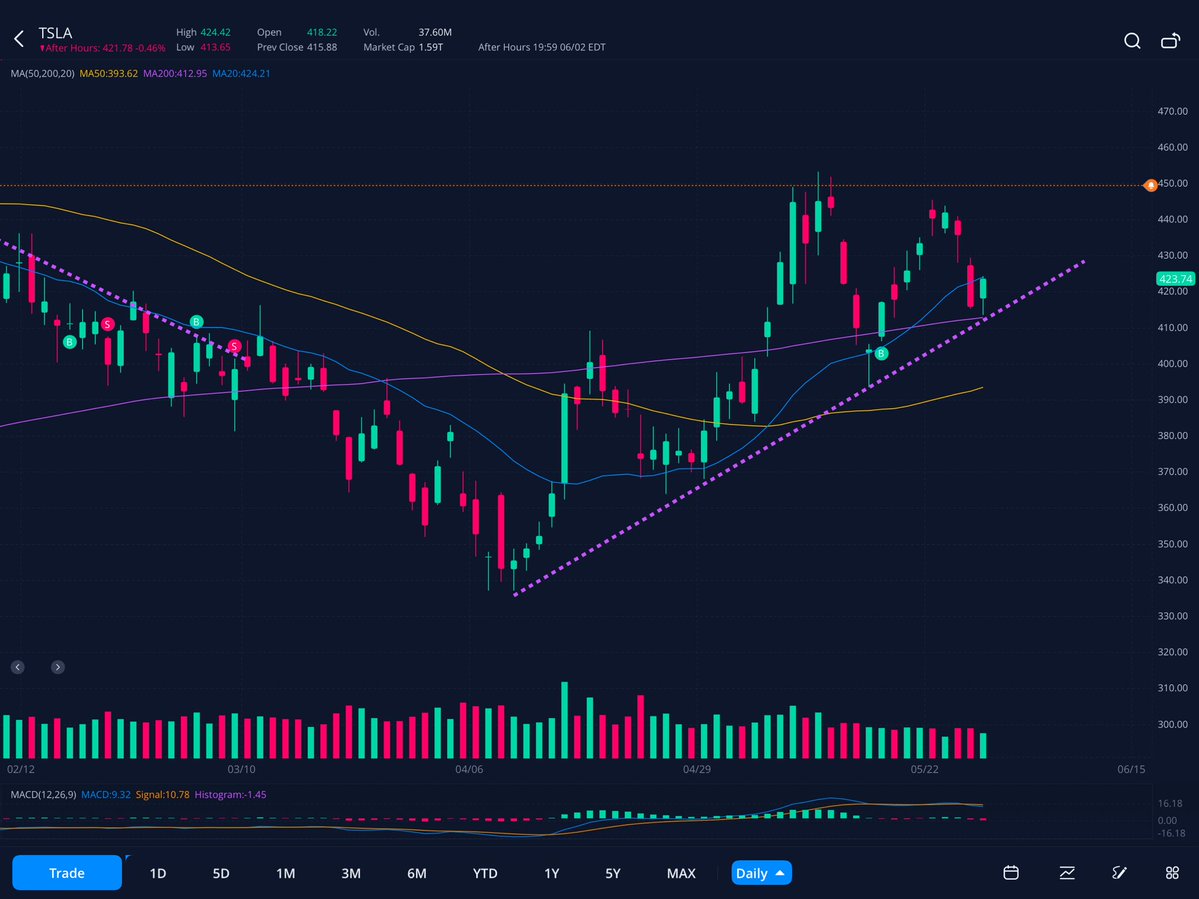The width and height of the screenshot is (1199, 899).
Task: Go back using the top-left arrow
Action: pos(19,38)
